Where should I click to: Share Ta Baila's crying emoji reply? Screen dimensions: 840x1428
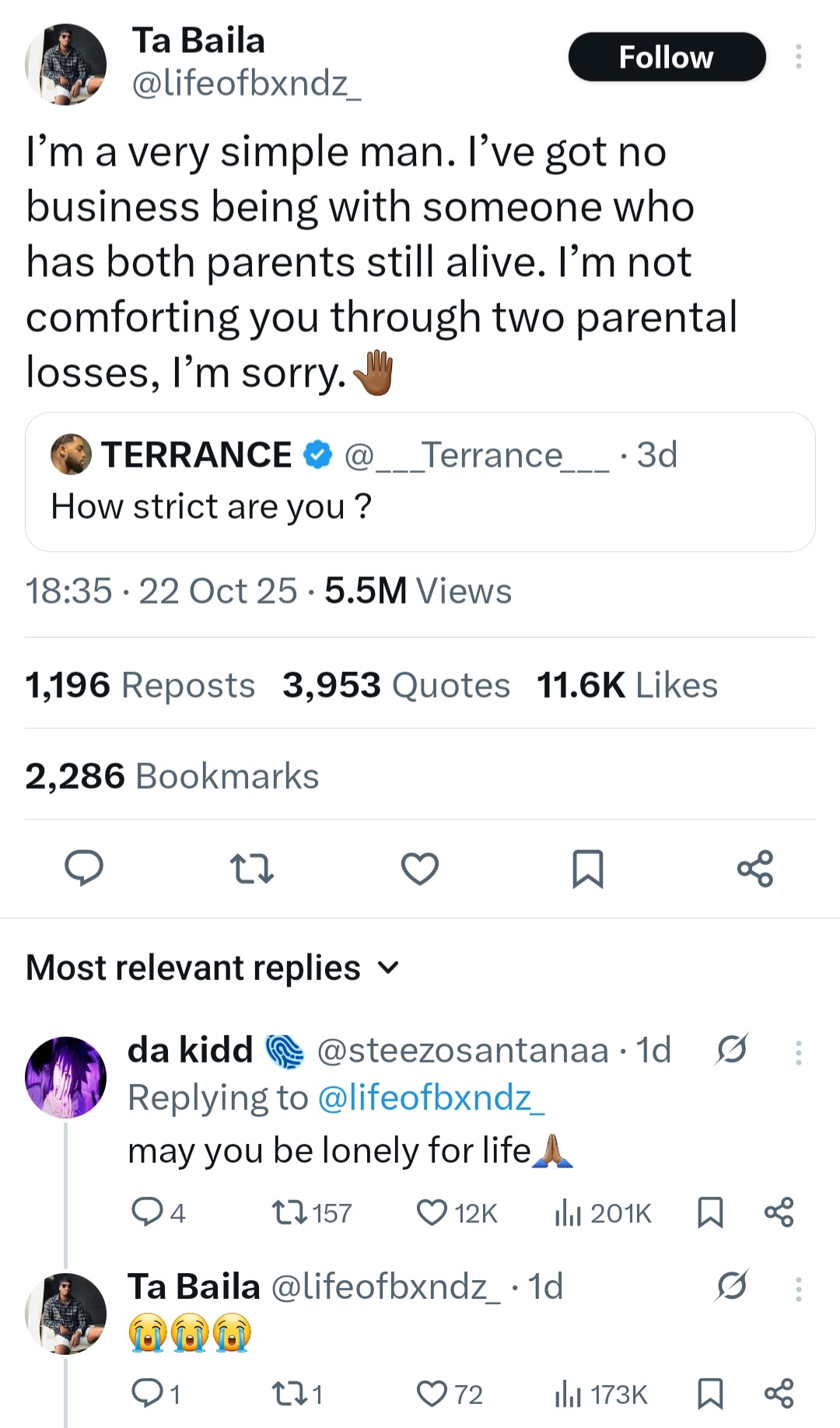[x=779, y=1394]
